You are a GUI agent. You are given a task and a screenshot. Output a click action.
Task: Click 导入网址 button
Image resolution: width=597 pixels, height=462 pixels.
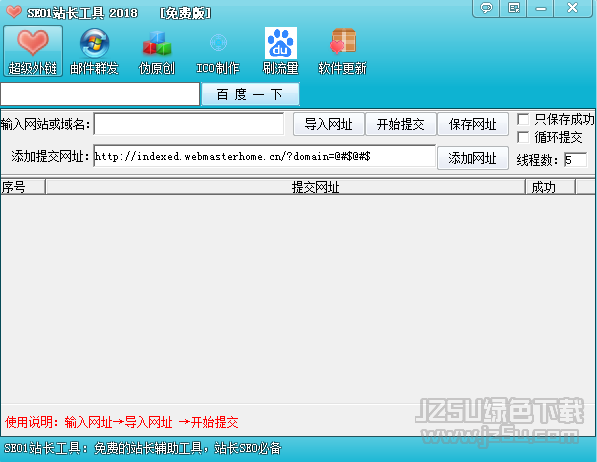tap(329, 124)
